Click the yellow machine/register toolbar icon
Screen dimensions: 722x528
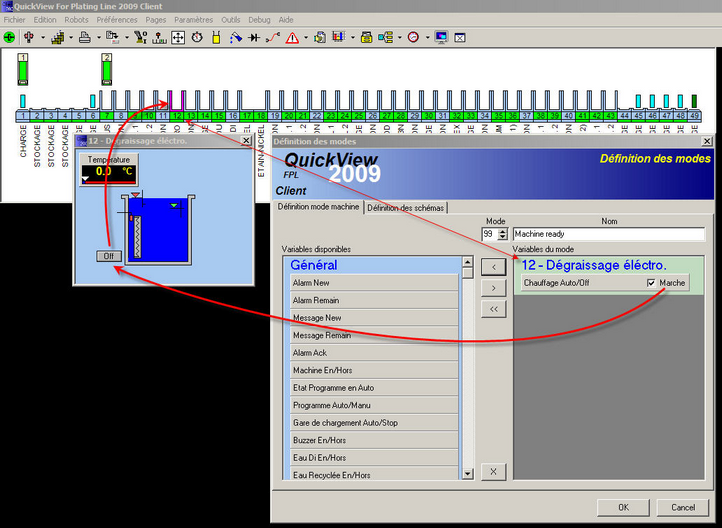[367, 37]
